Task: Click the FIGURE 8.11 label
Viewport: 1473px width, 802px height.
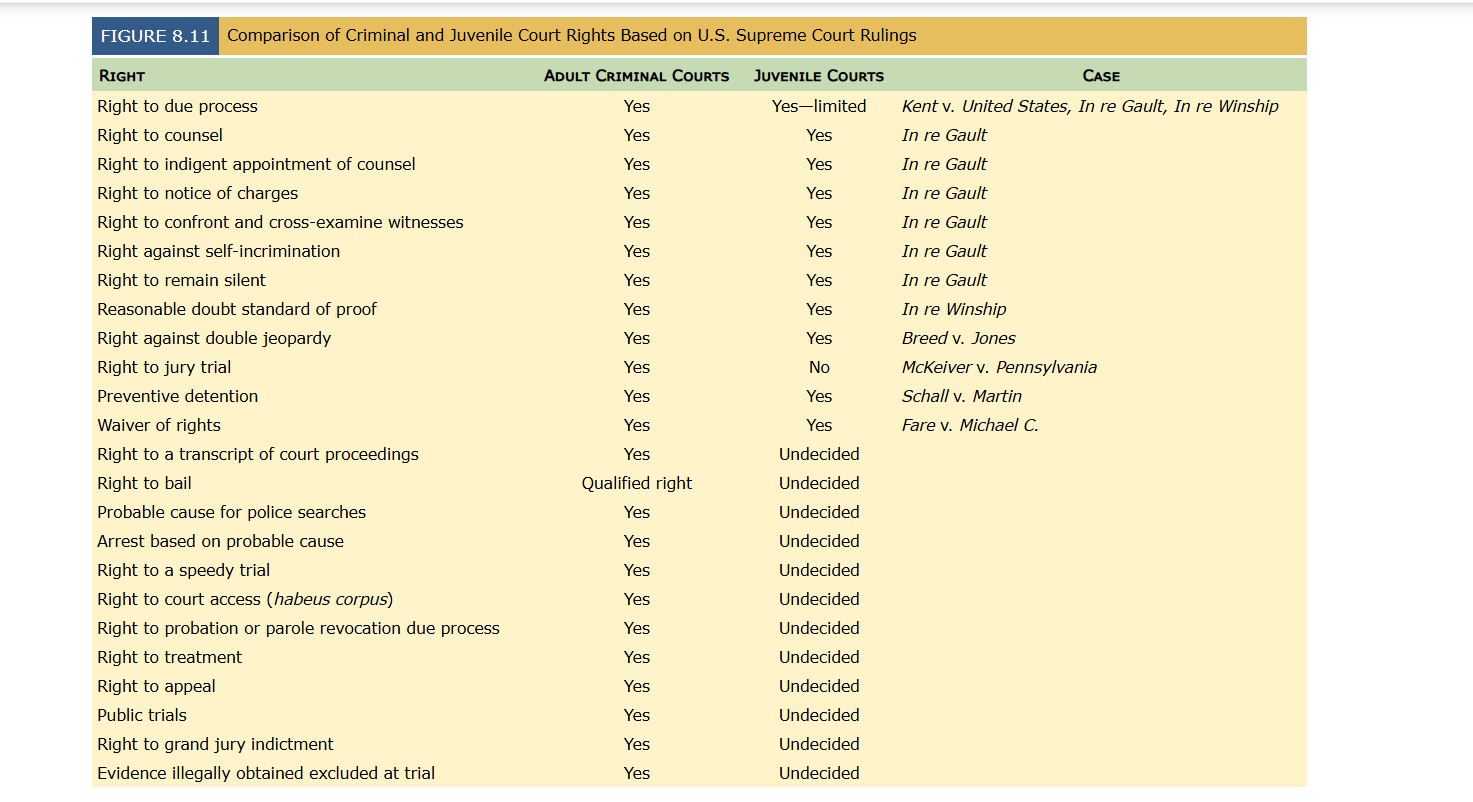Action: click(x=155, y=36)
